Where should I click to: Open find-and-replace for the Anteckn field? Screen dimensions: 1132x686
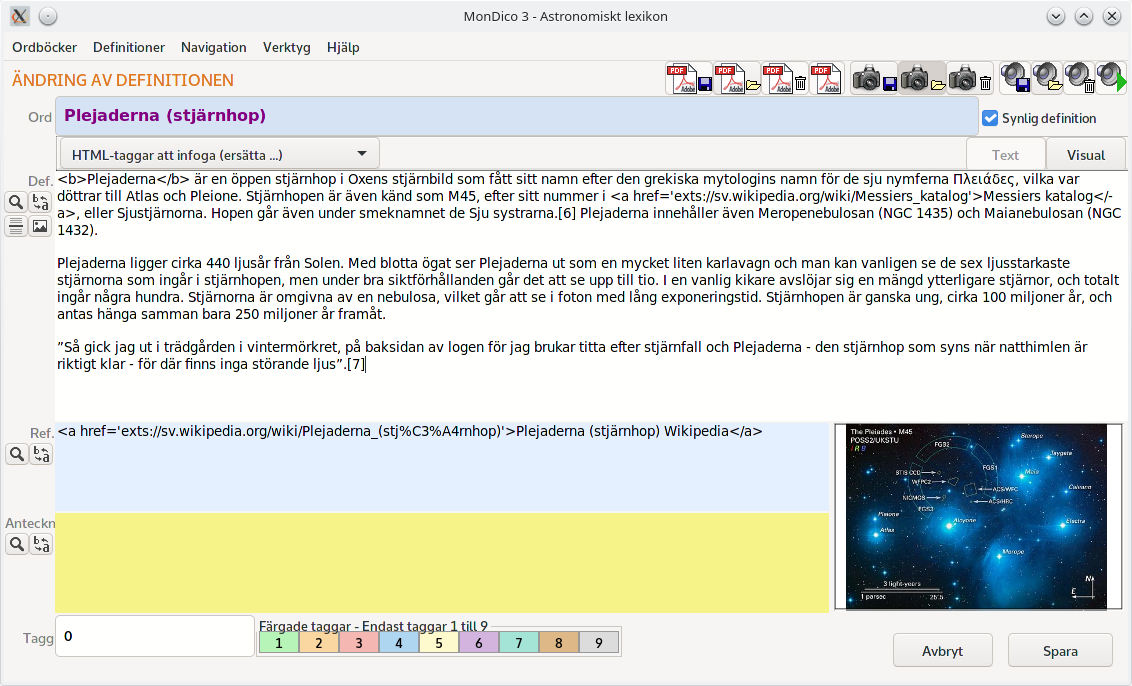pos(41,544)
